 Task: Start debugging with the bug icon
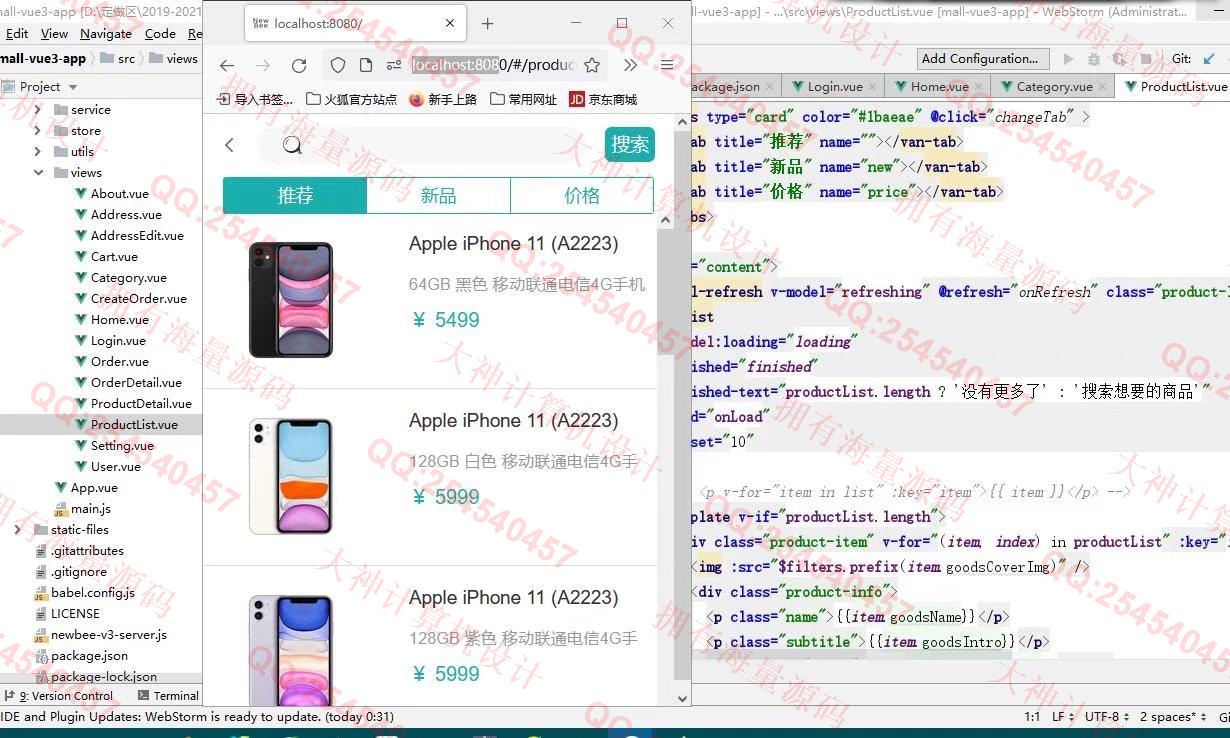click(x=1094, y=59)
